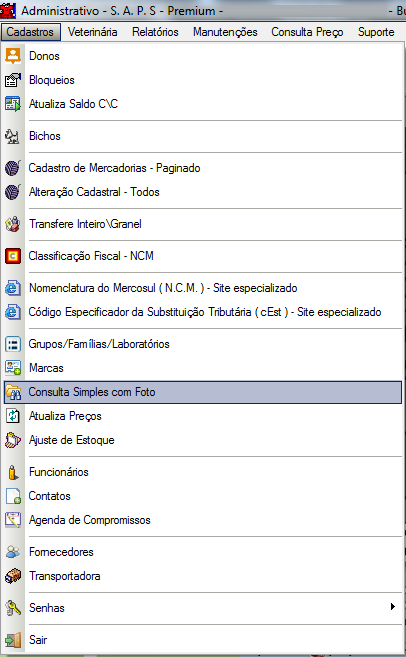The width and height of the screenshot is (406, 657).
Task: Open the Veterinária menu
Action: [93, 32]
